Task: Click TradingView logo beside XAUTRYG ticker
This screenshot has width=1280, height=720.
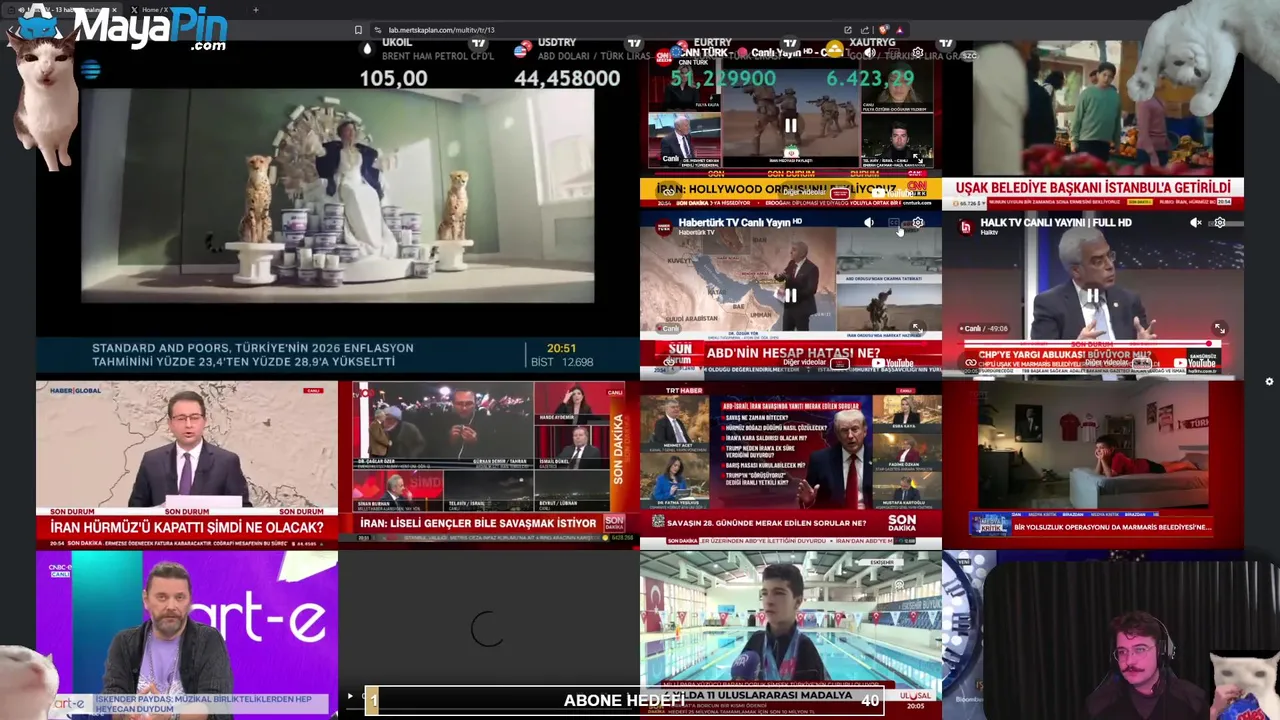Action: (945, 44)
